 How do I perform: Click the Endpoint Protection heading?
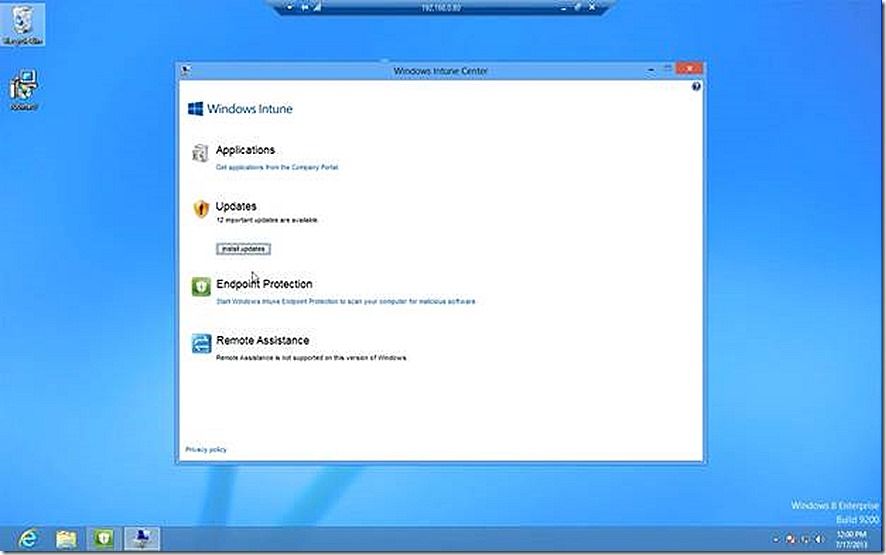pos(264,284)
